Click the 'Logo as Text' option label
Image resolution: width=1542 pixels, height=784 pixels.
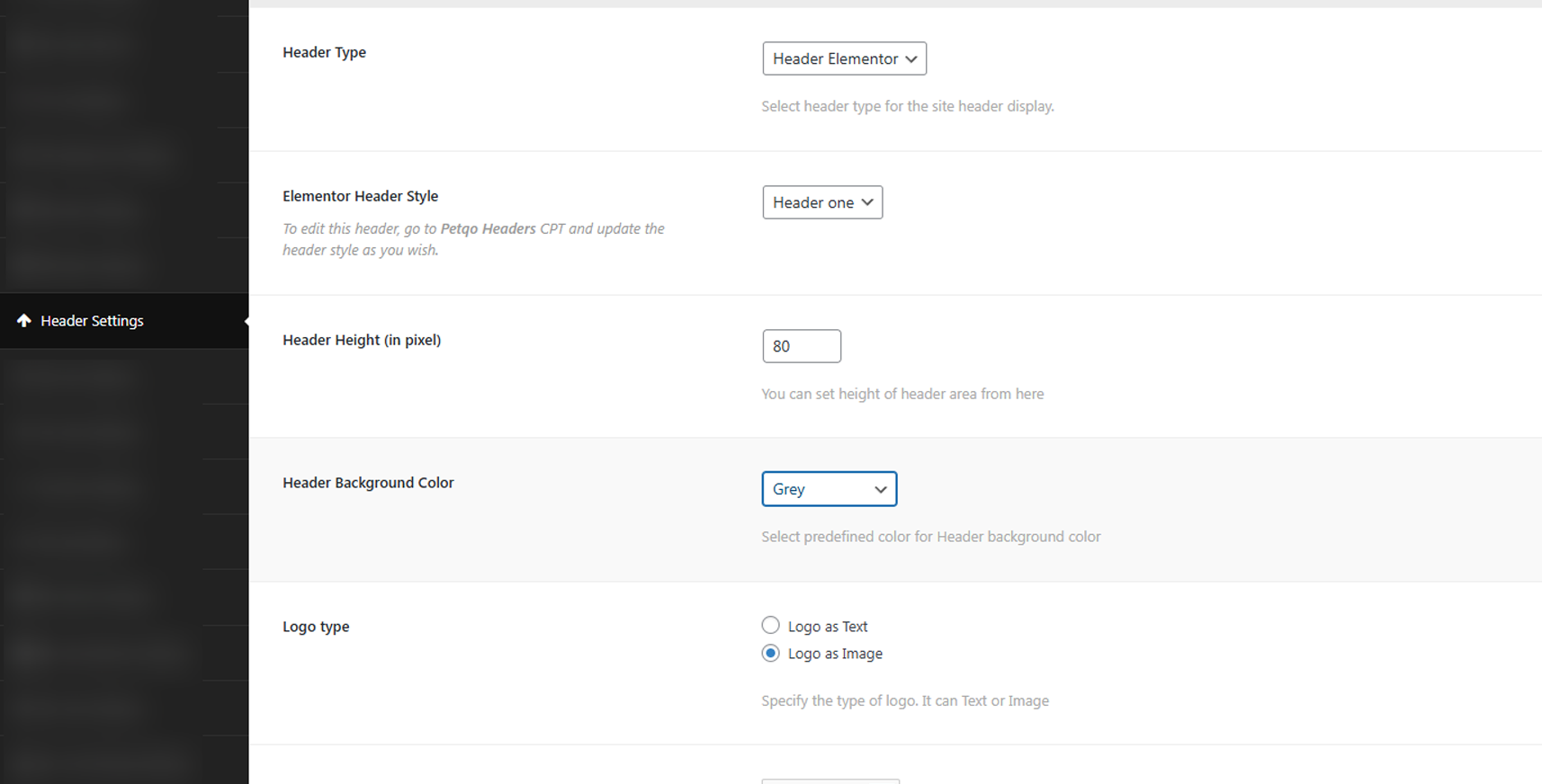(828, 627)
